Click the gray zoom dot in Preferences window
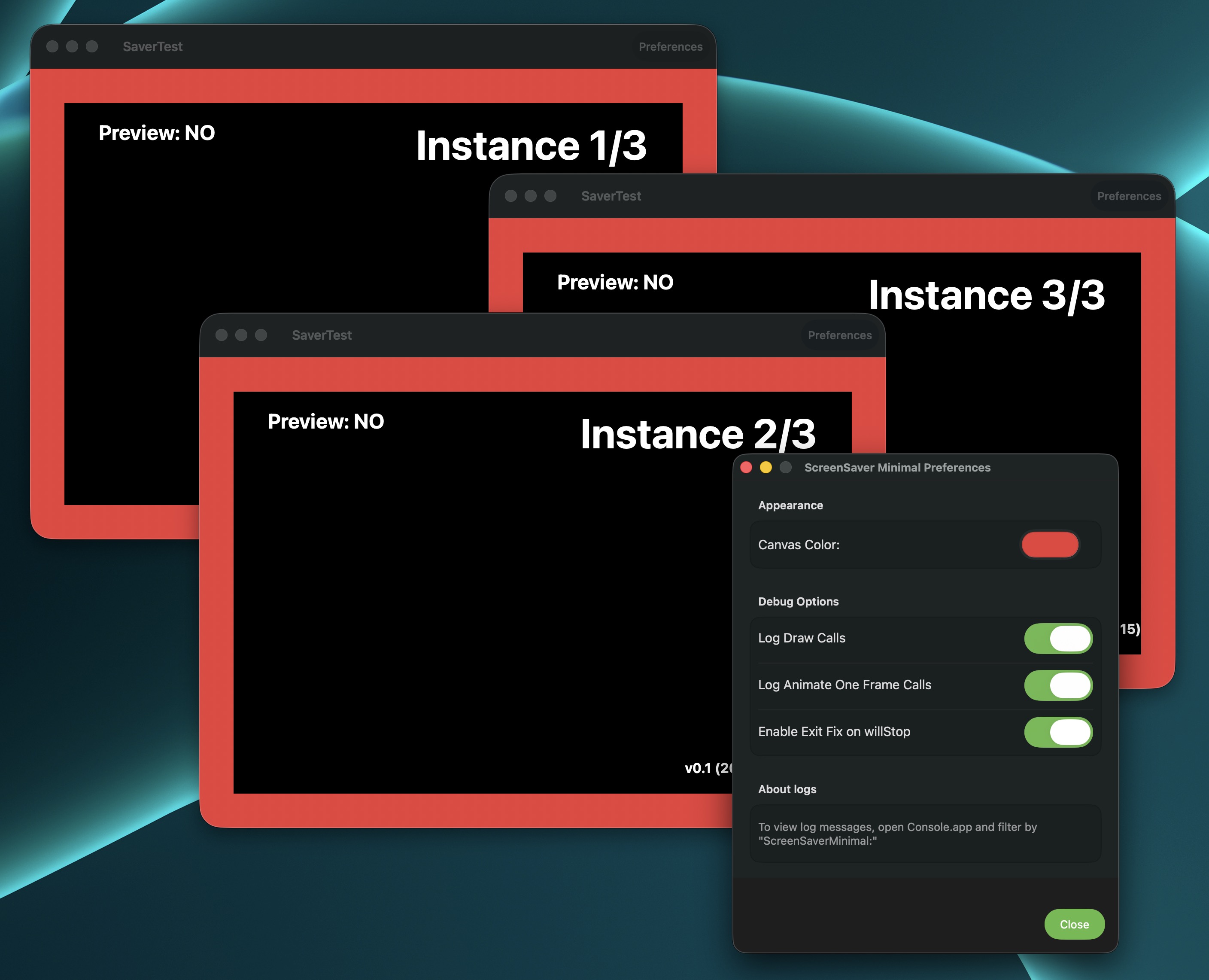Image resolution: width=1209 pixels, height=980 pixels. tap(786, 467)
